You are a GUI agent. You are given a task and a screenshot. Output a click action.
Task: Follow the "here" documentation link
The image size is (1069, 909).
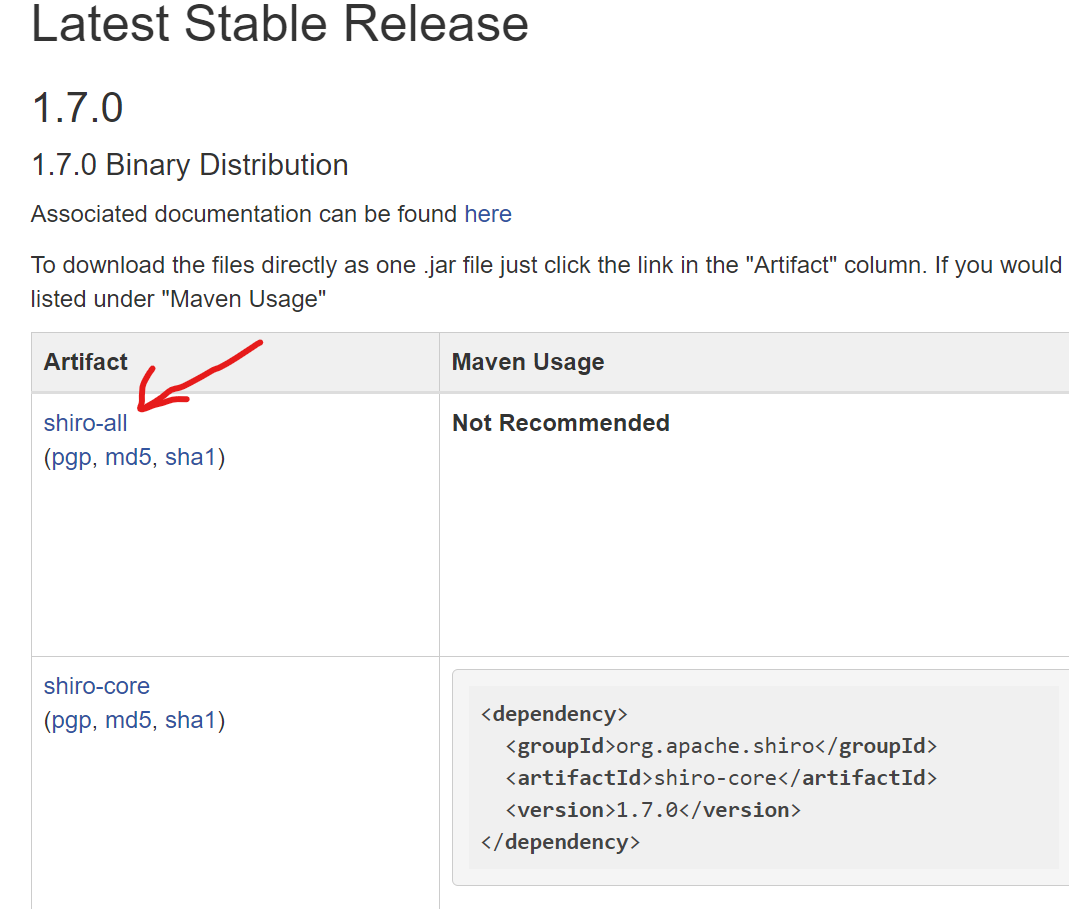488,214
